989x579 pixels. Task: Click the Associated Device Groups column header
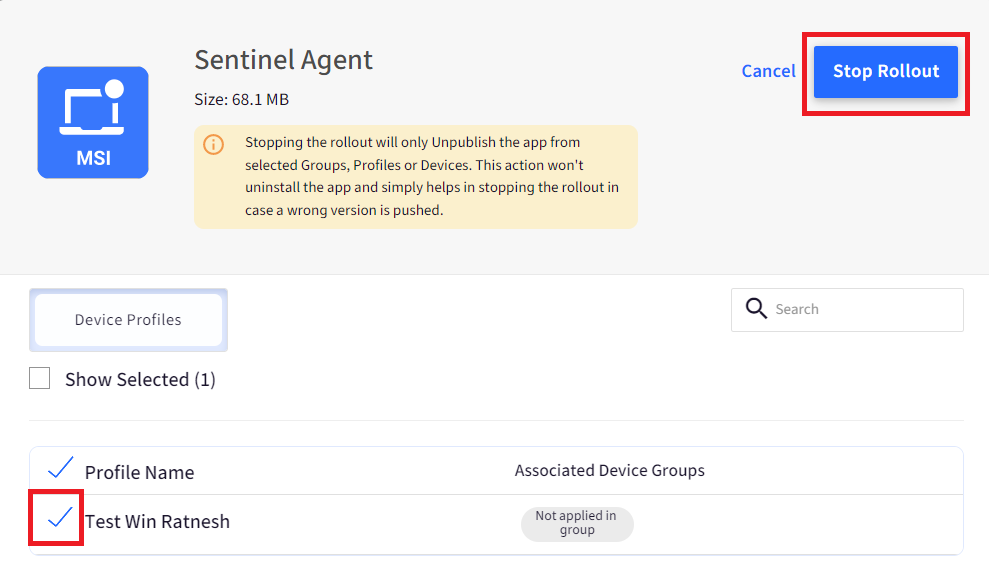tap(609, 471)
